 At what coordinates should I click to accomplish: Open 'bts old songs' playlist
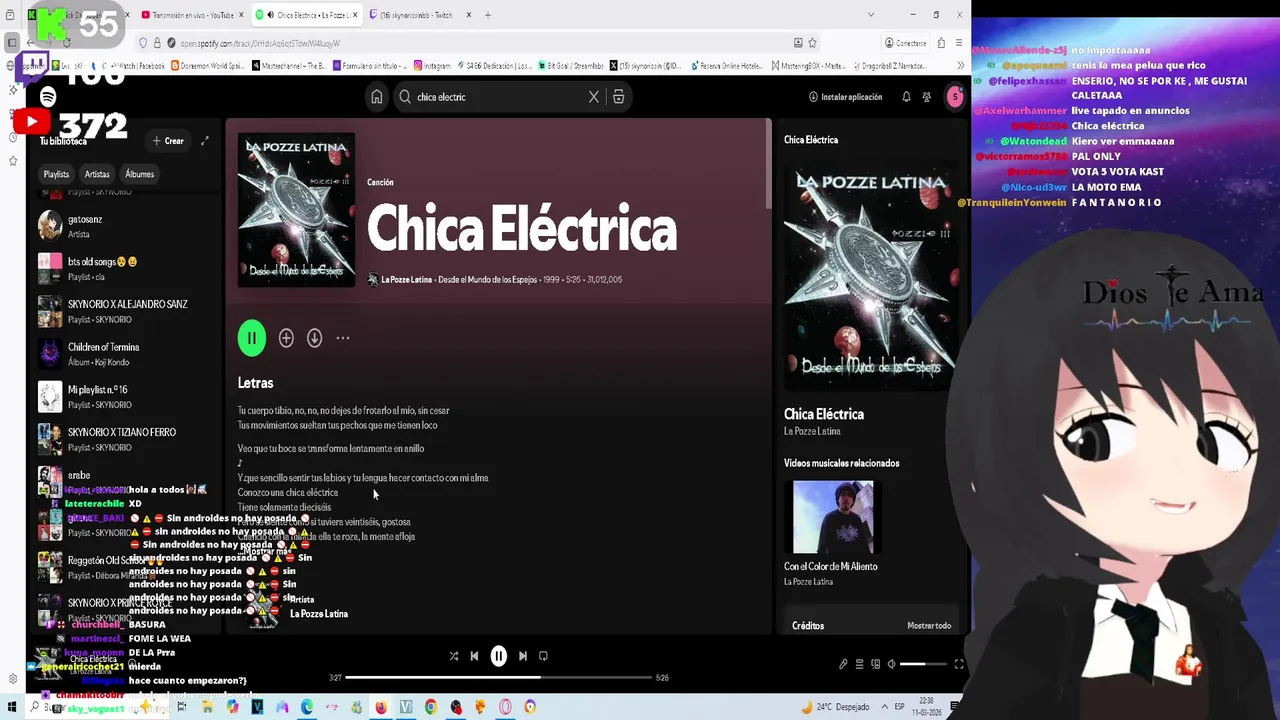[125, 269]
